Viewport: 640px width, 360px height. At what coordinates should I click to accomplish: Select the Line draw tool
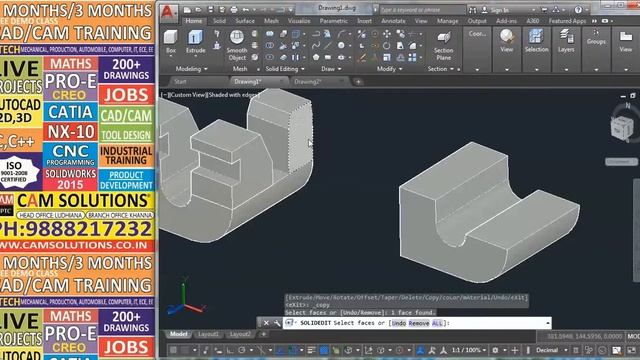click(x=328, y=46)
